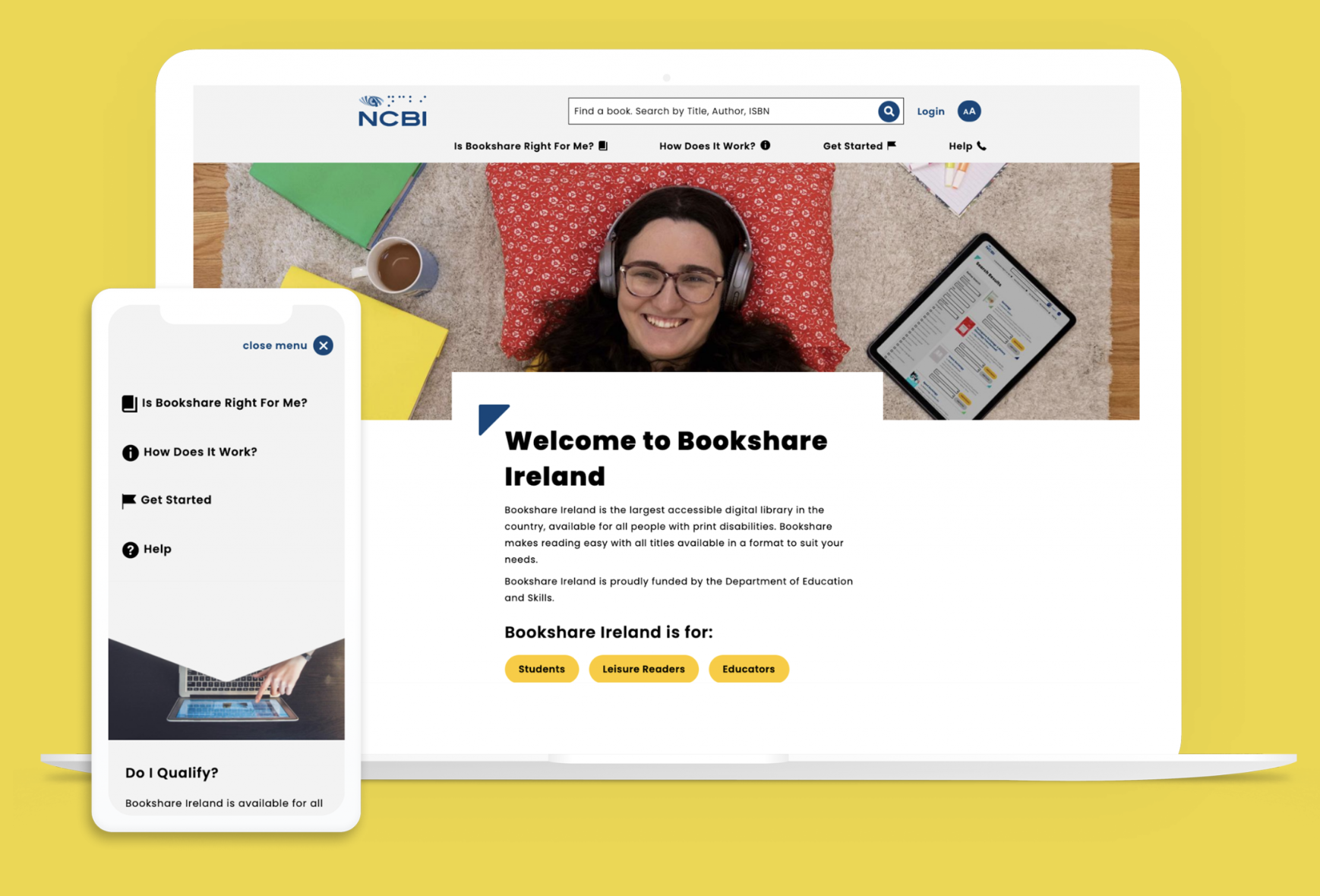Tap How Does It Work in mobile menu
This screenshot has height=896, width=1320.
(x=200, y=452)
